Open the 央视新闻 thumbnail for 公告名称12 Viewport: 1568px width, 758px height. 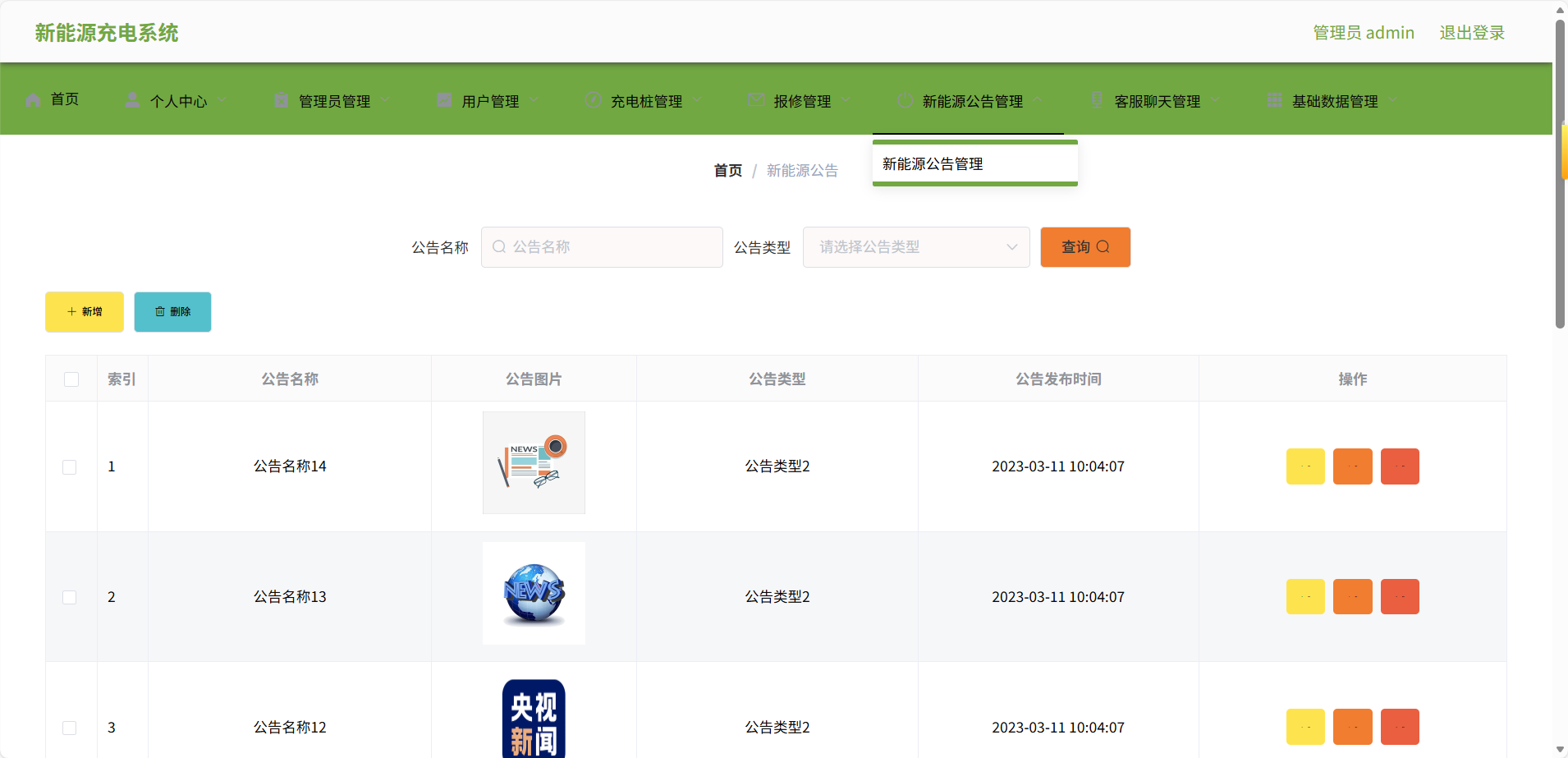coord(534,719)
